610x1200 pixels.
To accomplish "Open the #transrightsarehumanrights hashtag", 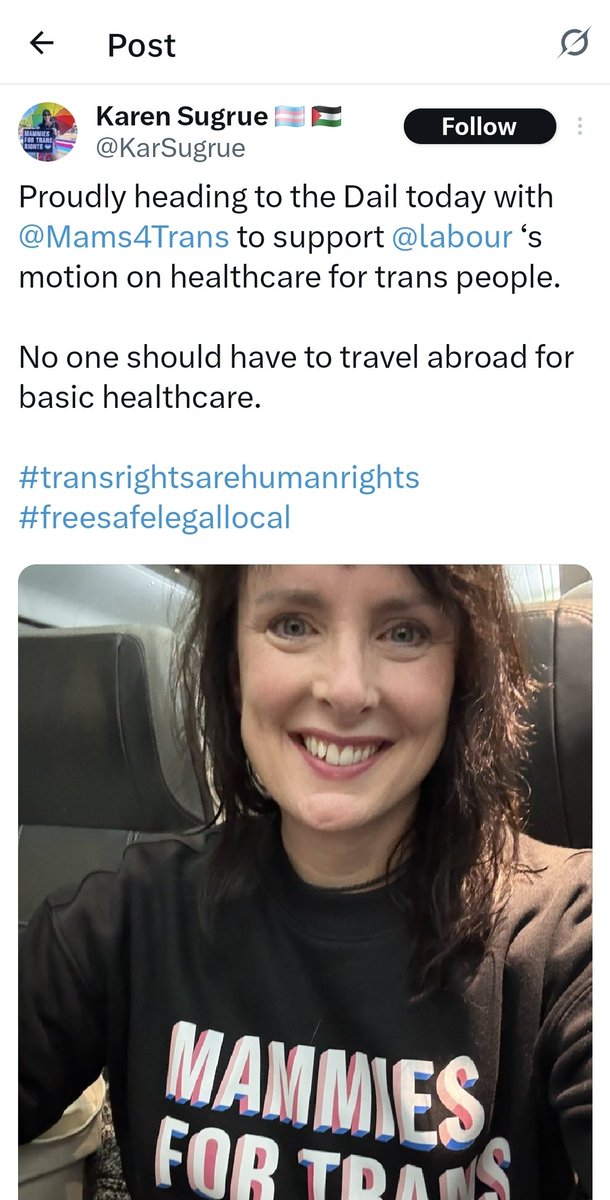I will pyautogui.click(x=219, y=476).
